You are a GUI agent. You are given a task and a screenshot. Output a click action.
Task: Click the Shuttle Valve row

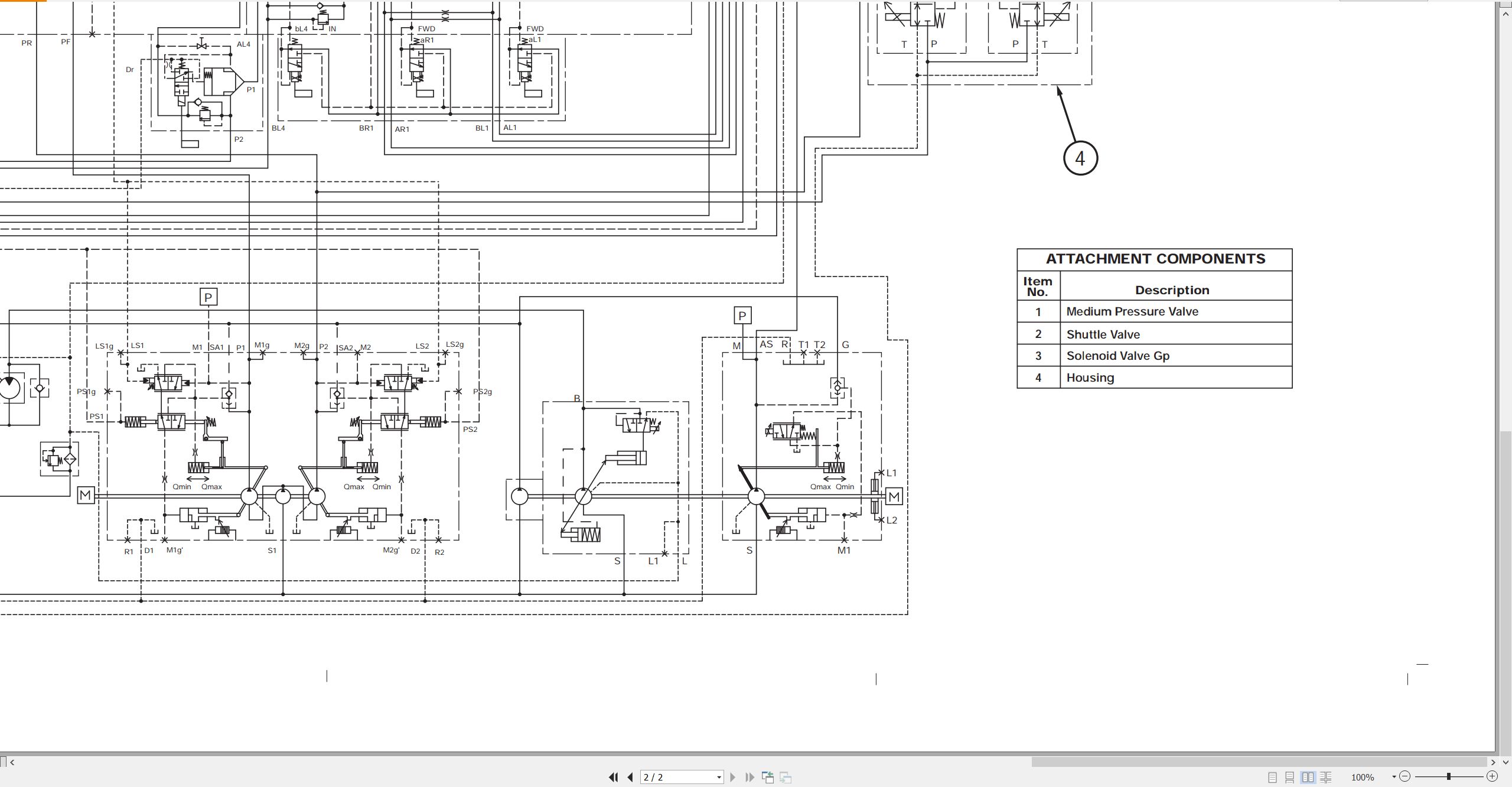click(1155, 334)
